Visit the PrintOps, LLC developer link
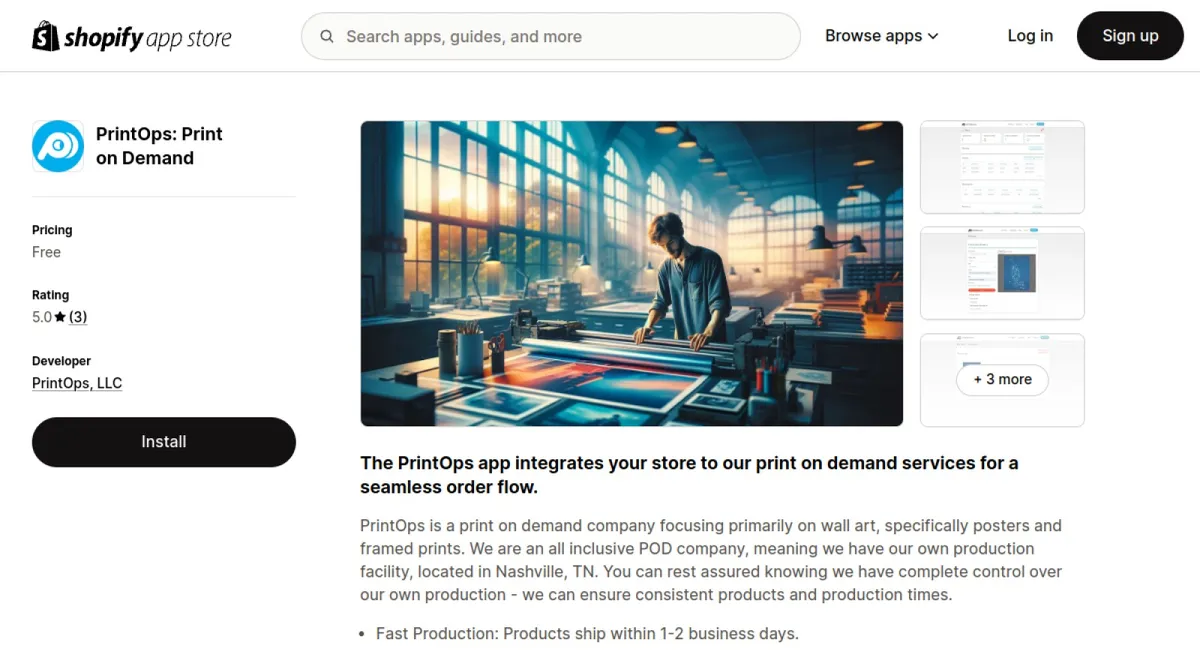This screenshot has width=1200, height=650. (x=77, y=383)
